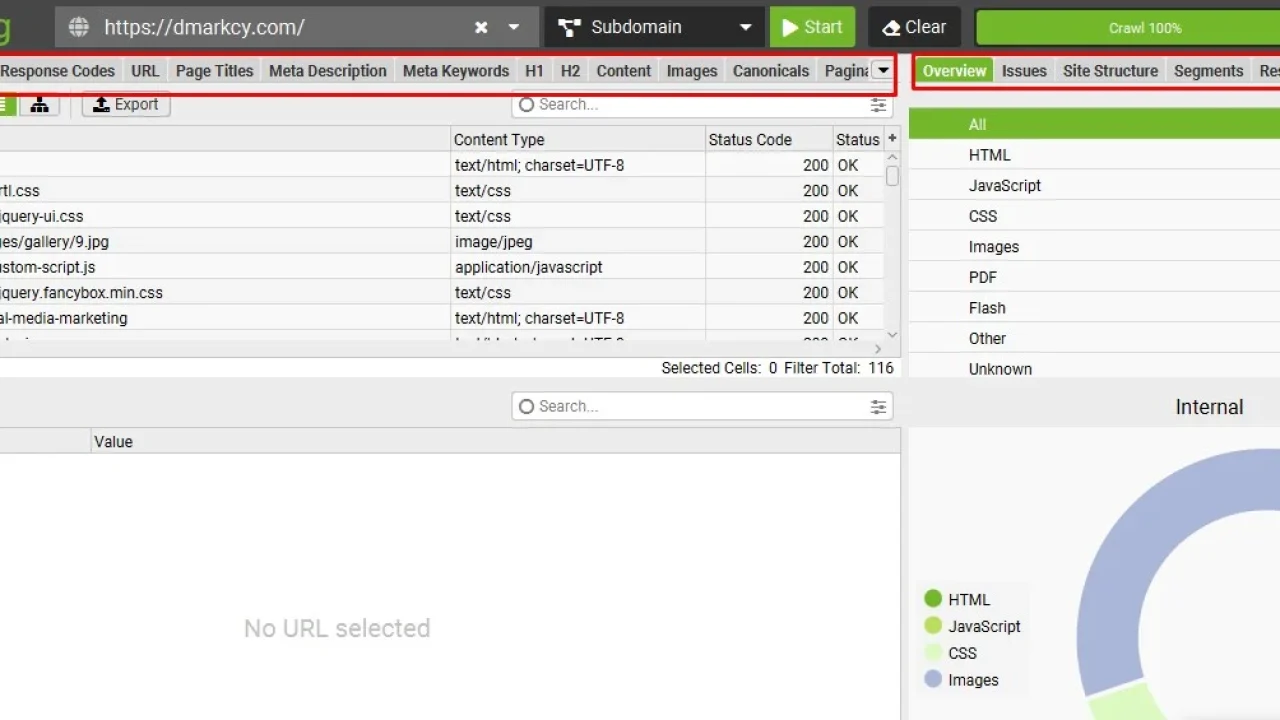Start a new crawl
1280x720 pixels.
click(x=812, y=27)
